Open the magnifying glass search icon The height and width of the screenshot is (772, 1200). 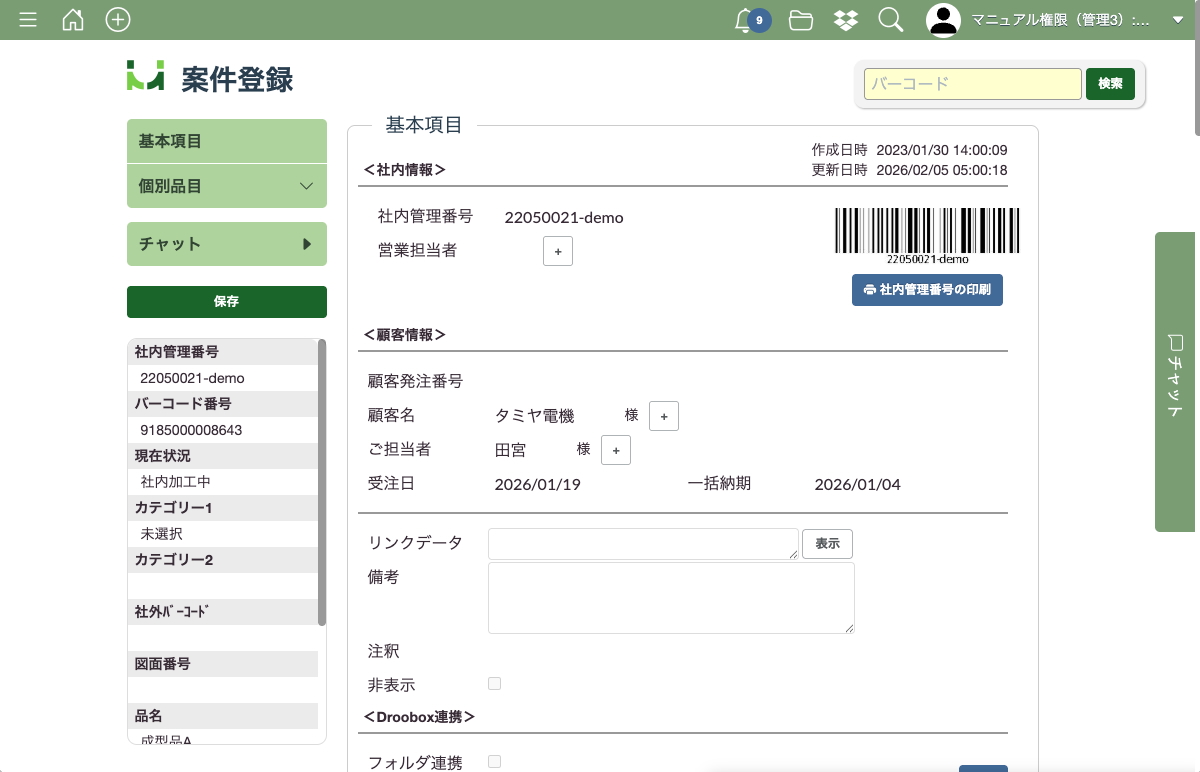click(x=890, y=20)
